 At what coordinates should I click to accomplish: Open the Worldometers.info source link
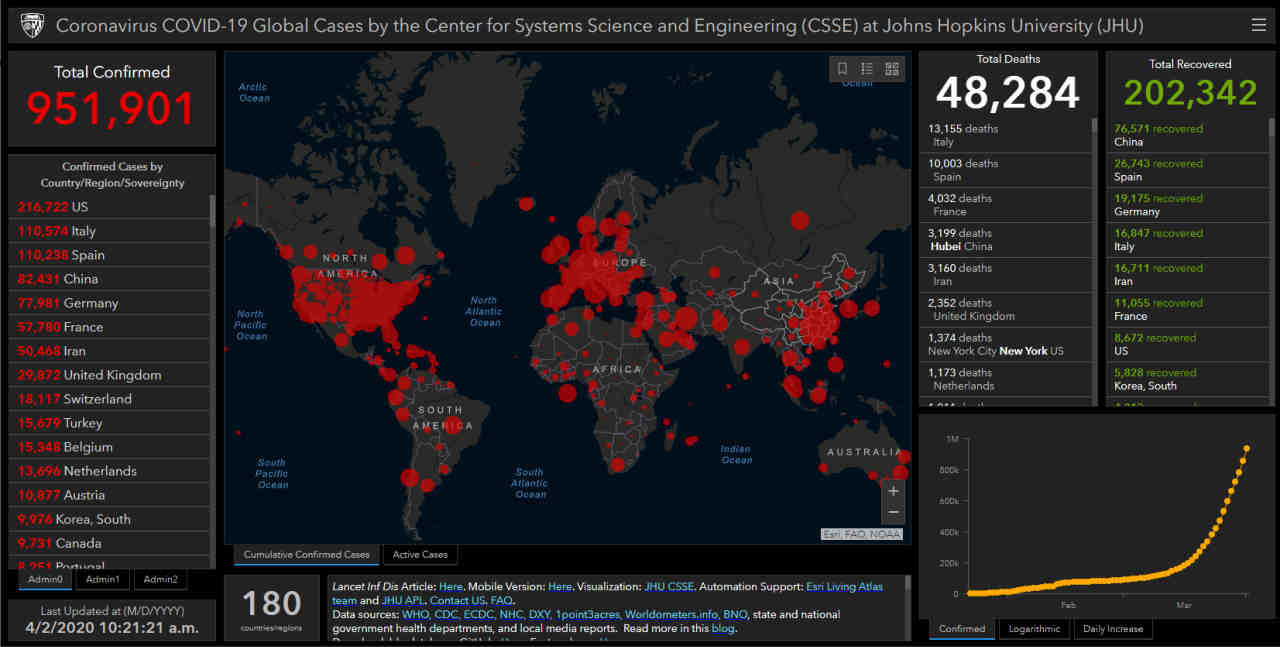coord(671,614)
